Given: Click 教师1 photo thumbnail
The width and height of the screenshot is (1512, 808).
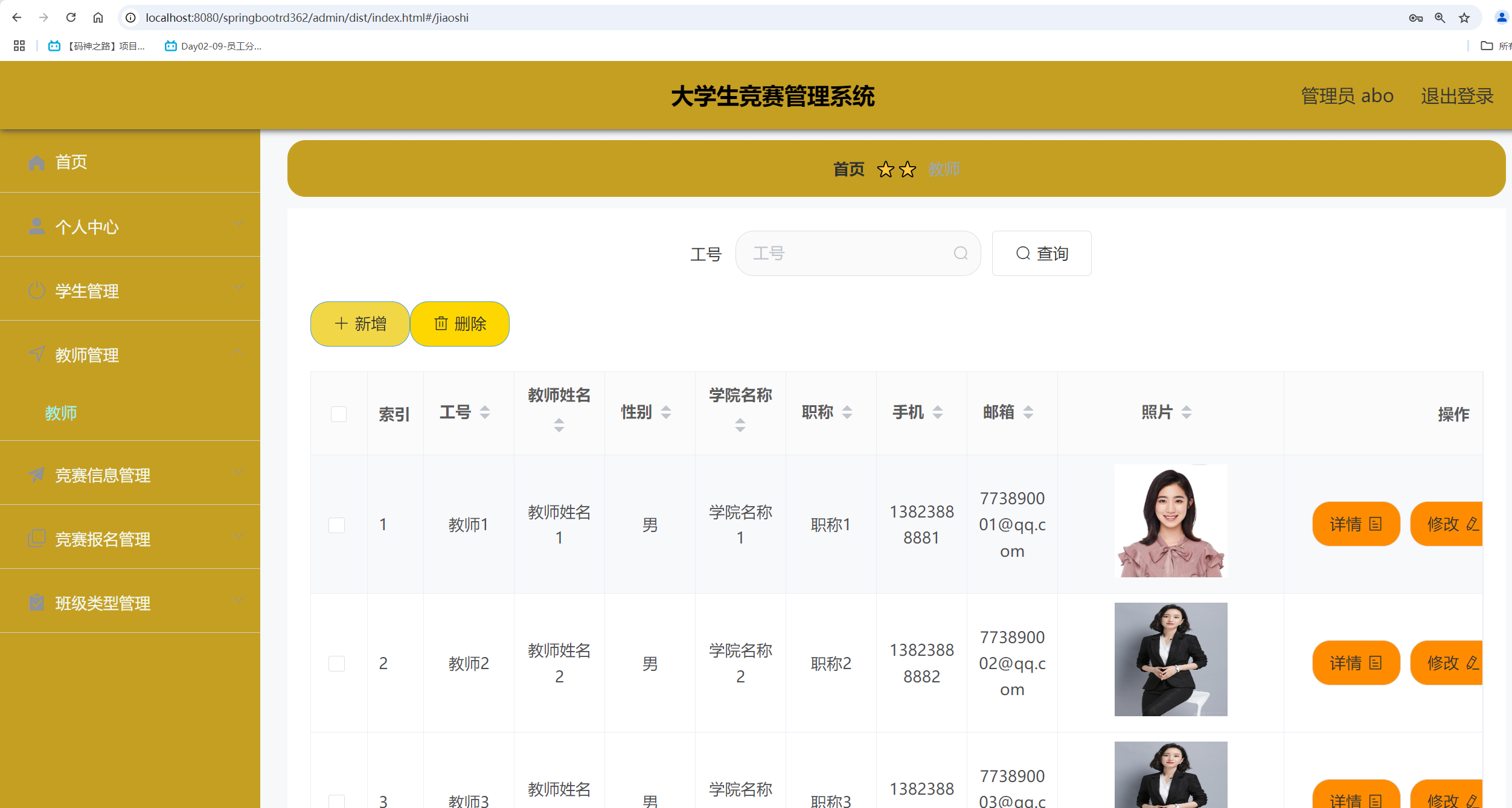Looking at the screenshot, I should tap(1170, 521).
